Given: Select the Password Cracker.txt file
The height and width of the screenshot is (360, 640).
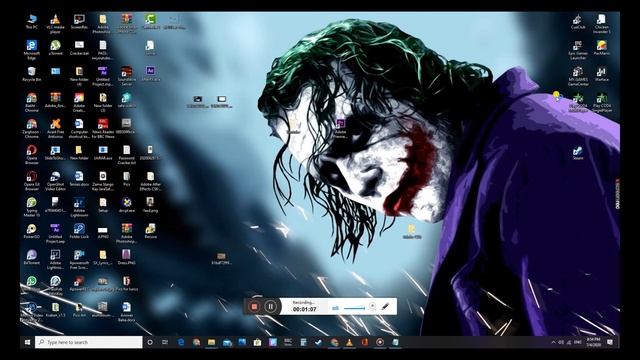Looking at the screenshot, I should click(x=127, y=154).
